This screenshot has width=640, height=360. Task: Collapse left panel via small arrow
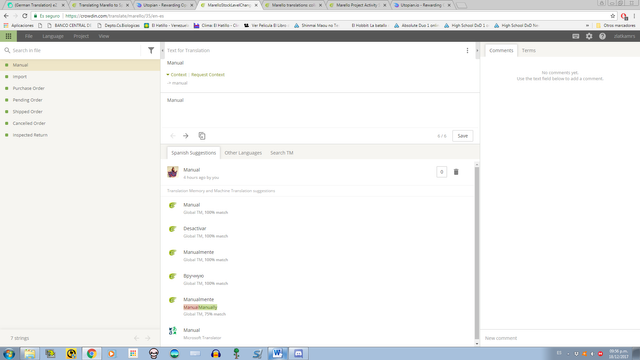pyautogui.click(x=162, y=51)
